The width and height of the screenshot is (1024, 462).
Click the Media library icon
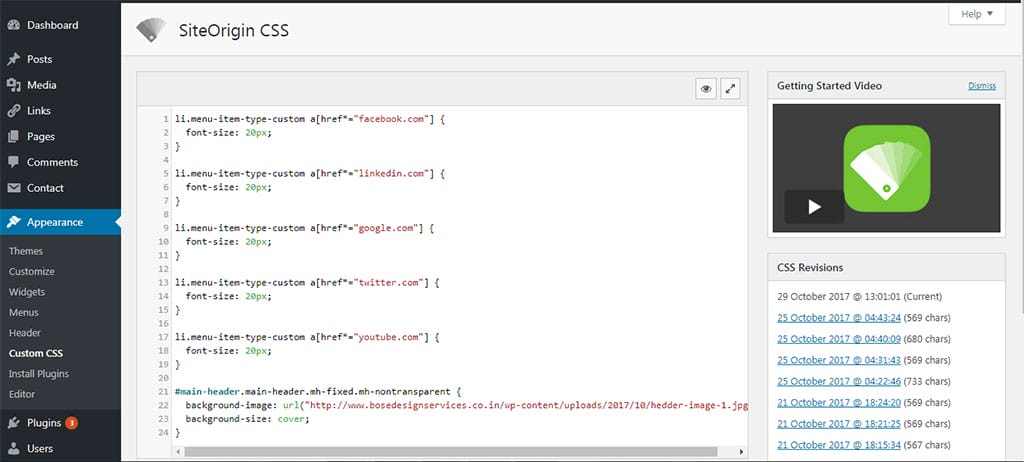coord(14,86)
